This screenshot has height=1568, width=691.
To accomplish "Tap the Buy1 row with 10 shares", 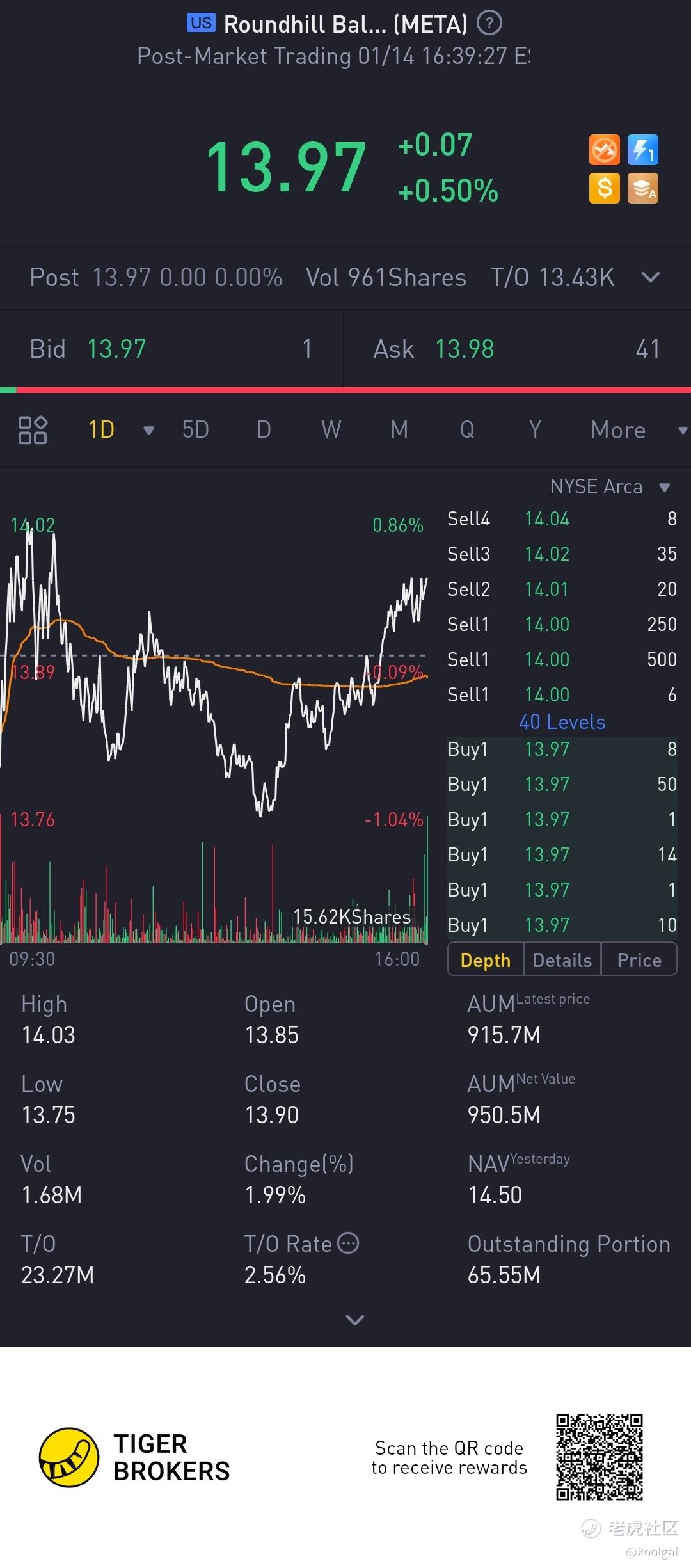I will [x=562, y=925].
